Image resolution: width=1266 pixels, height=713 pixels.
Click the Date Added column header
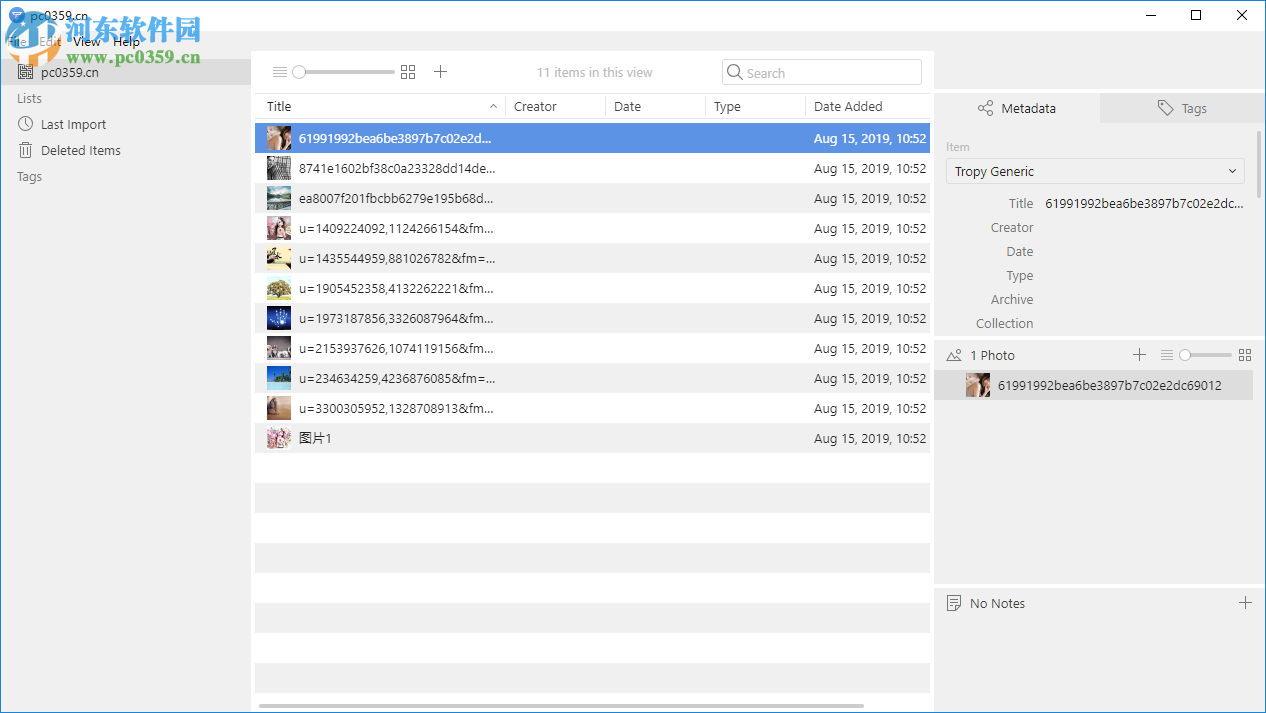pos(867,106)
